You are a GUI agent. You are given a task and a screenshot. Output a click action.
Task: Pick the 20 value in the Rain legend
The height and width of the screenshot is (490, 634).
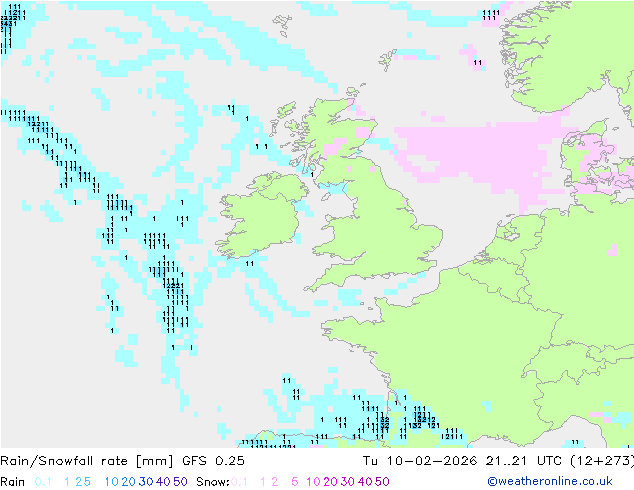(x=129, y=482)
